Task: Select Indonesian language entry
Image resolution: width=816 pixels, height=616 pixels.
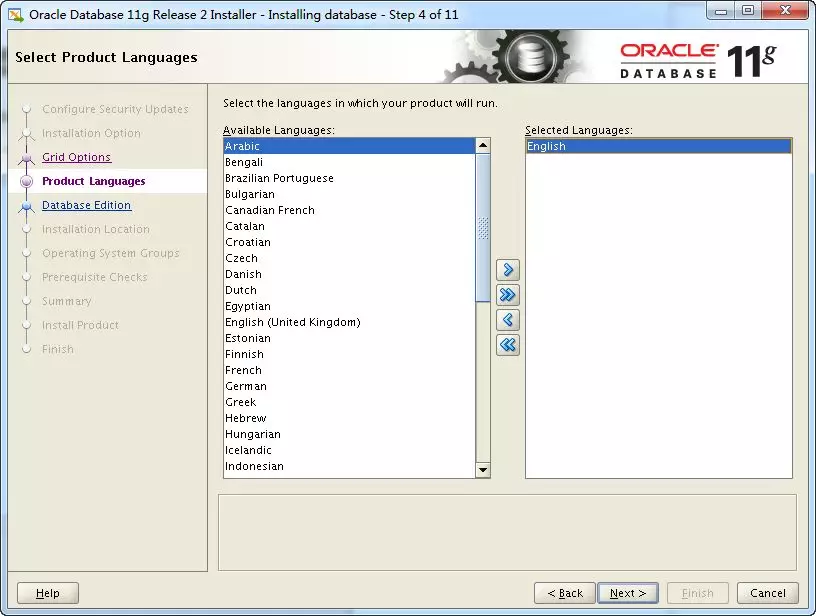Action: pos(349,466)
